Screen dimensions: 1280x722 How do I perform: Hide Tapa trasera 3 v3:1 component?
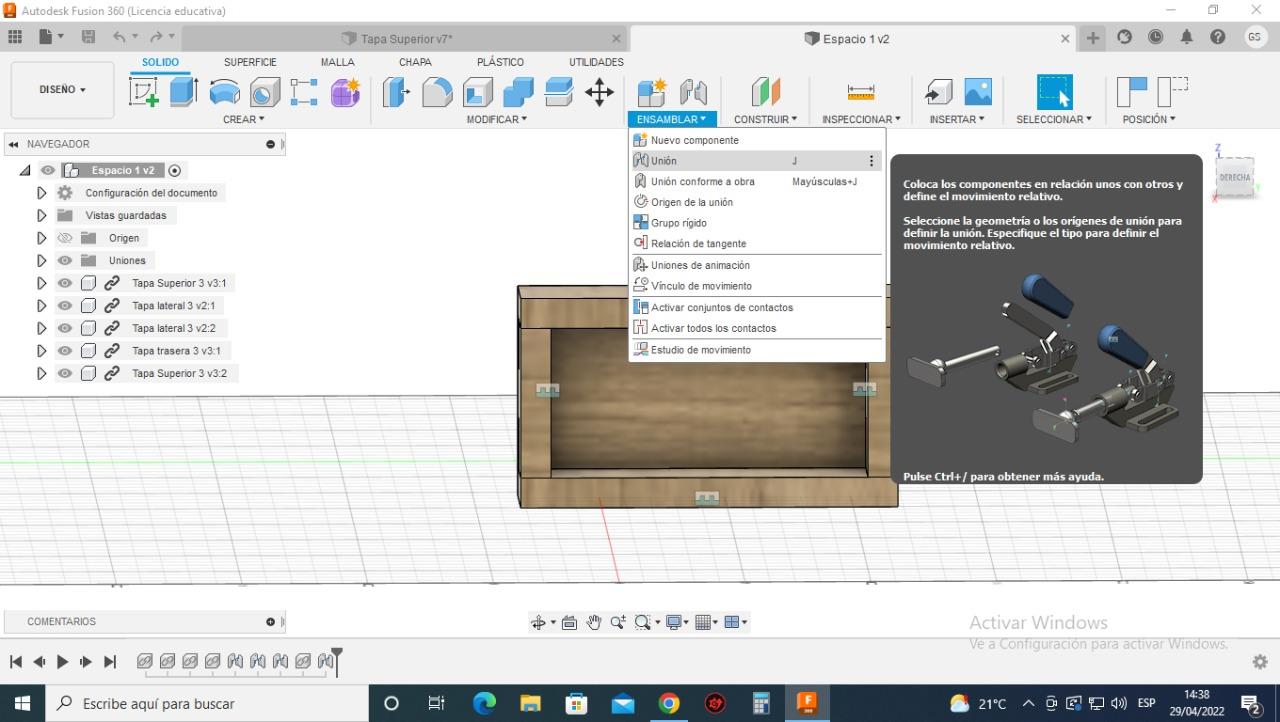(x=65, y=351)
